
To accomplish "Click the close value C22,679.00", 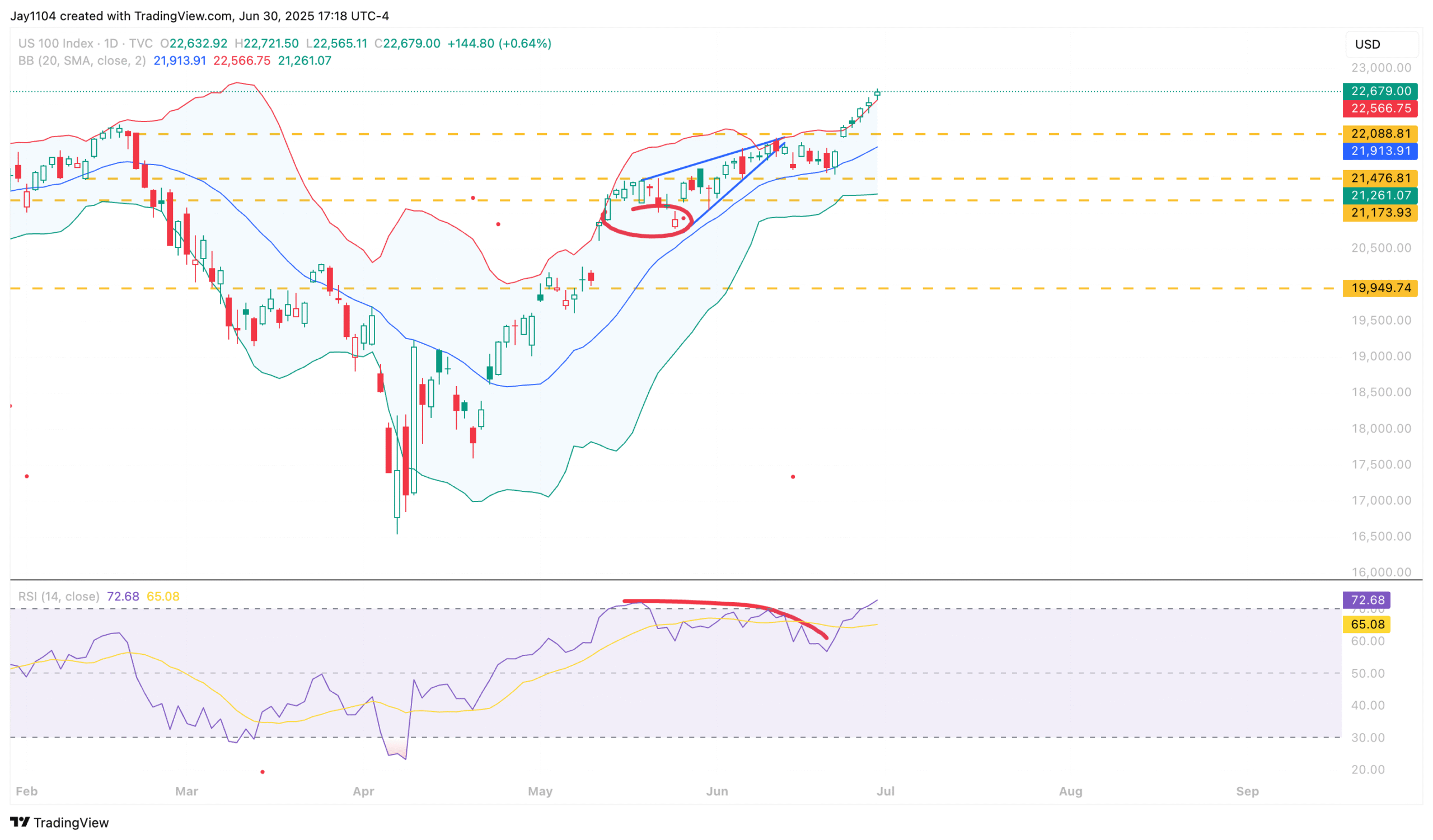I will click(407, 43).
